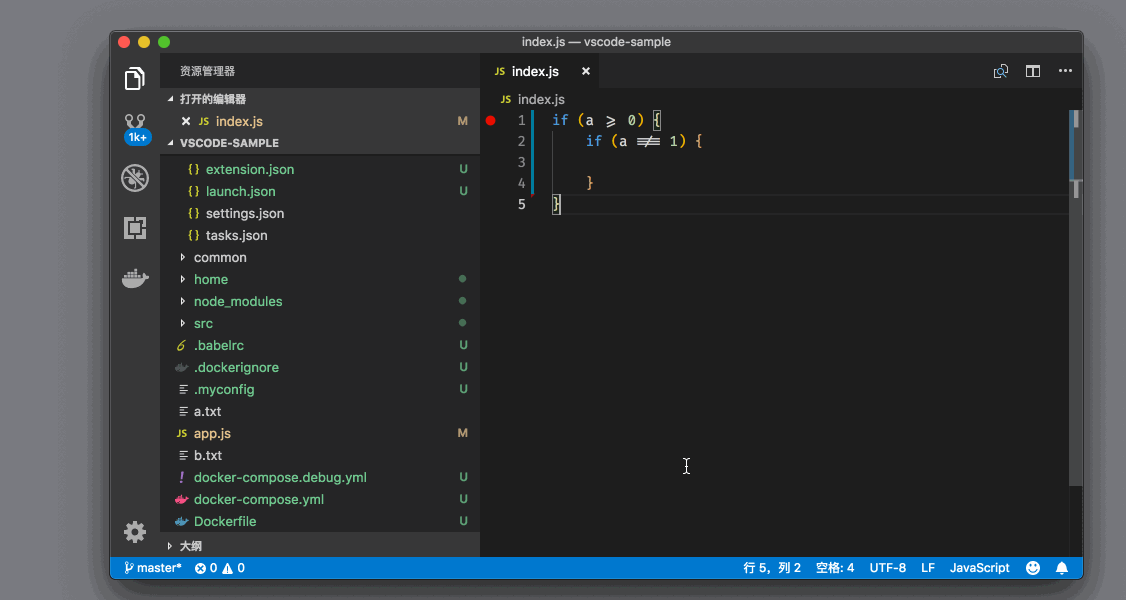Change the JavaScript language mode
1126x600 pixels.
point(979,568)
